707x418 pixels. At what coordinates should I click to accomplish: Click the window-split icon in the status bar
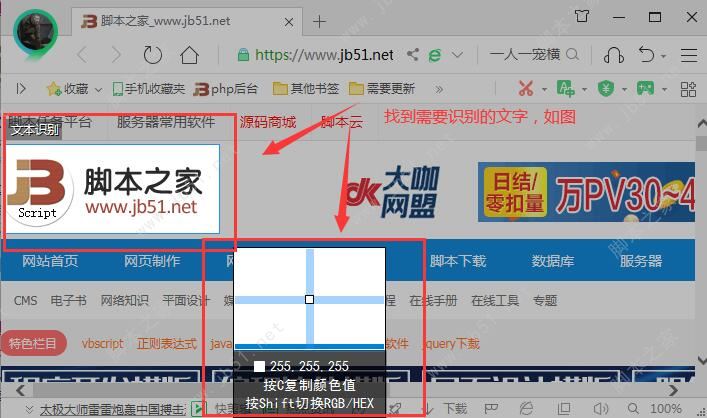[564, 409]
